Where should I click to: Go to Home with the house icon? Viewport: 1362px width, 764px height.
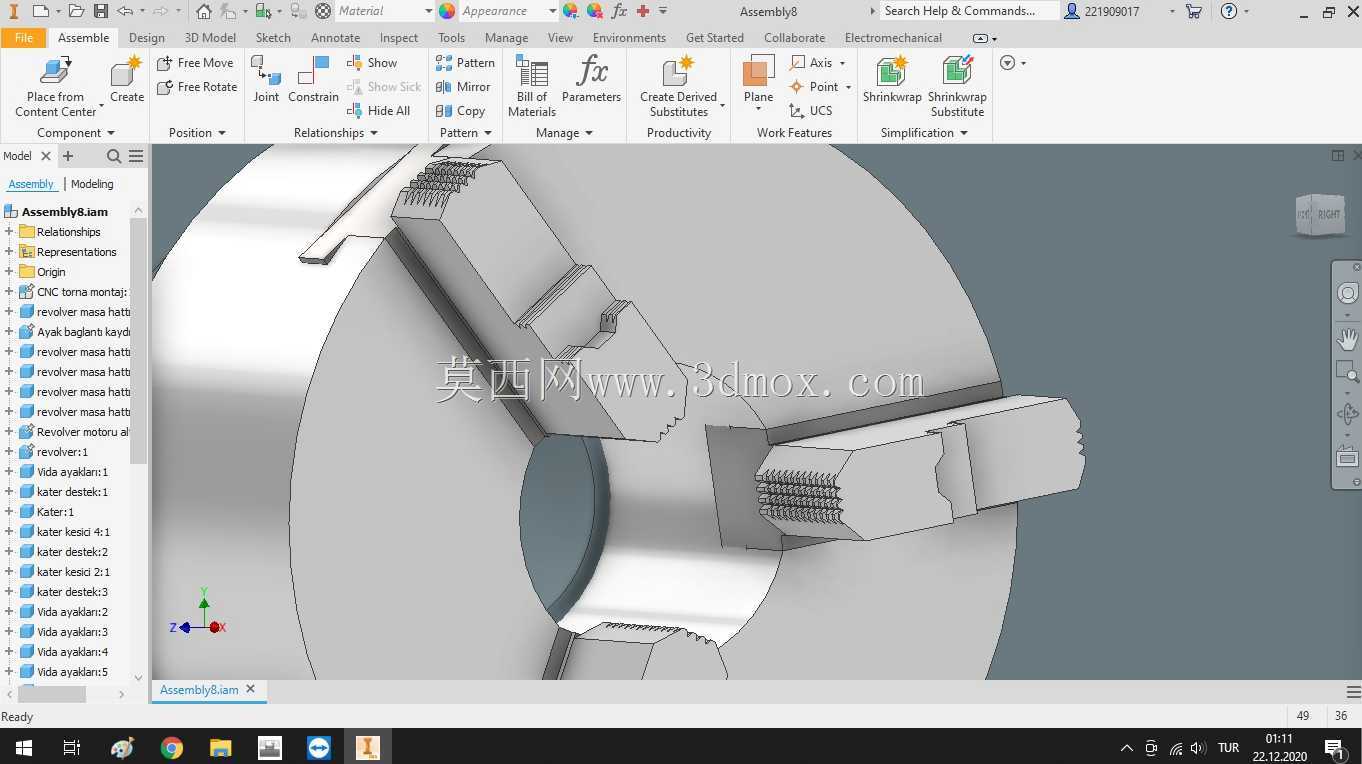(x=204, y=11)
